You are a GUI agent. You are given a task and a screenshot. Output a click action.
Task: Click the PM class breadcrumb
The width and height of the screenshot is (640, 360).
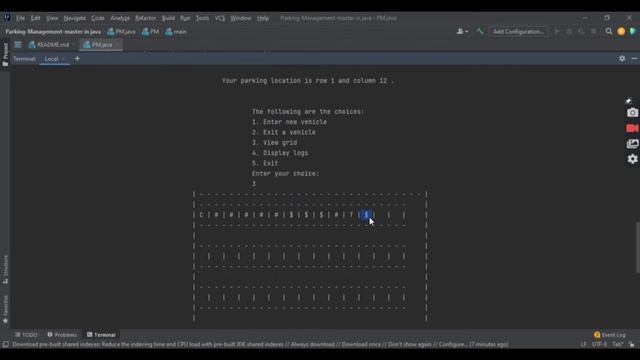(x=150, y=31)
